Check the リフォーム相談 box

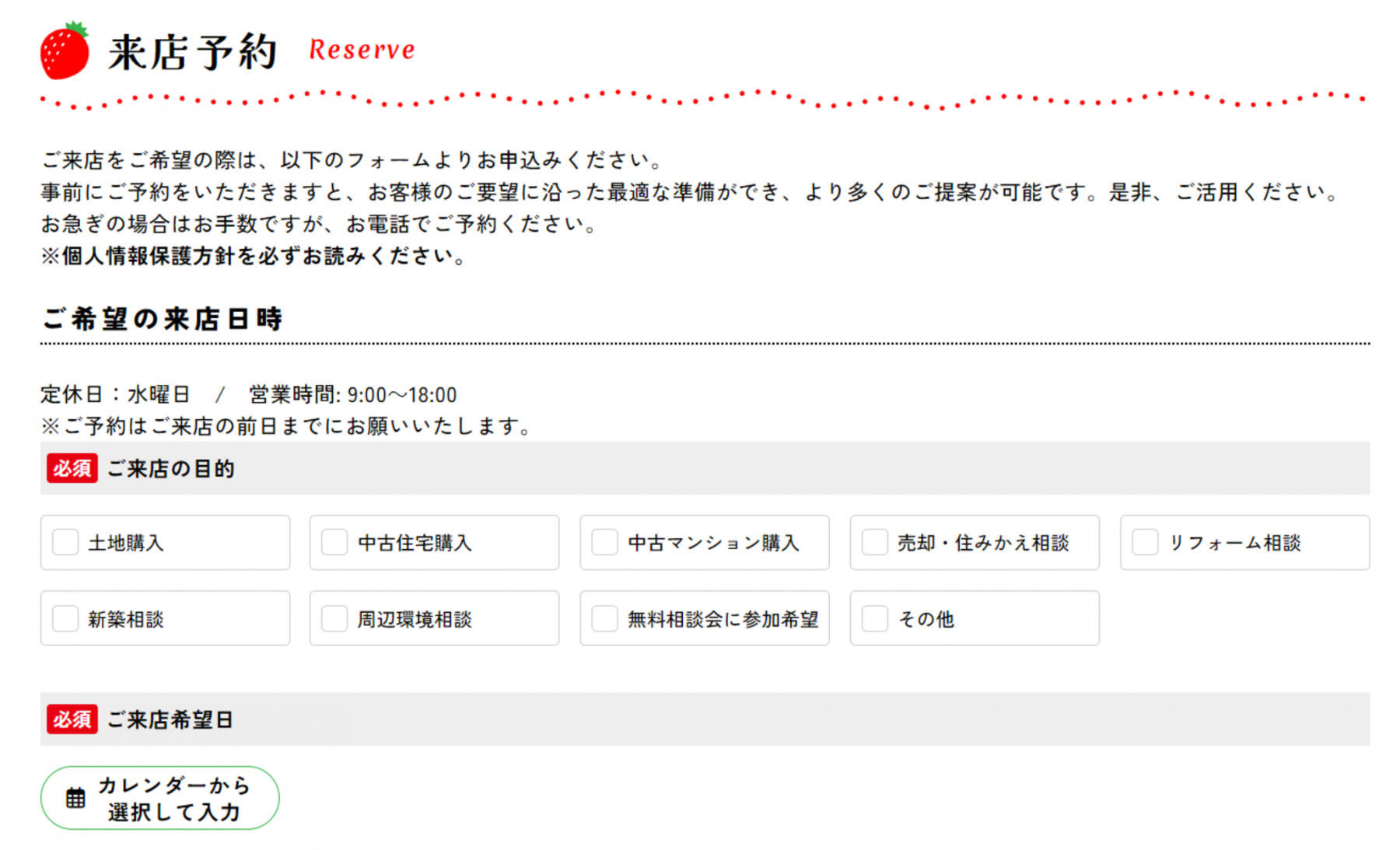point(1144,542)
